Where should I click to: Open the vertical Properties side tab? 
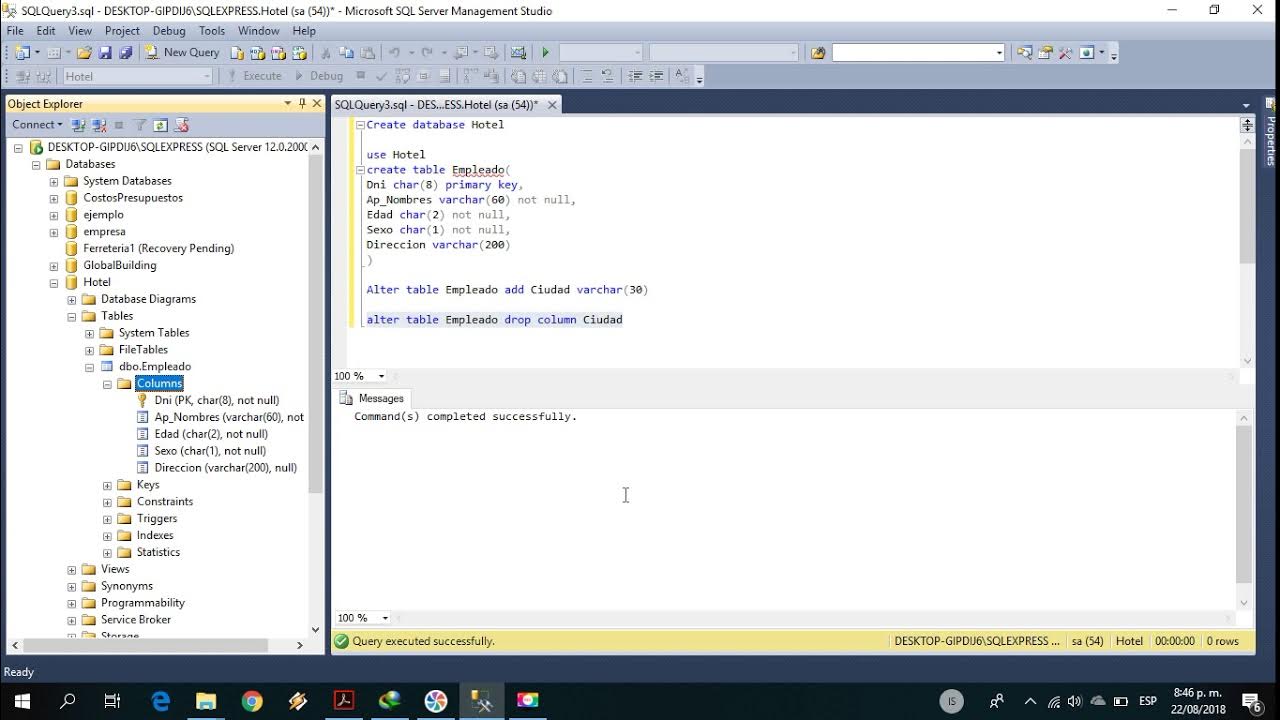[1271, 134]
